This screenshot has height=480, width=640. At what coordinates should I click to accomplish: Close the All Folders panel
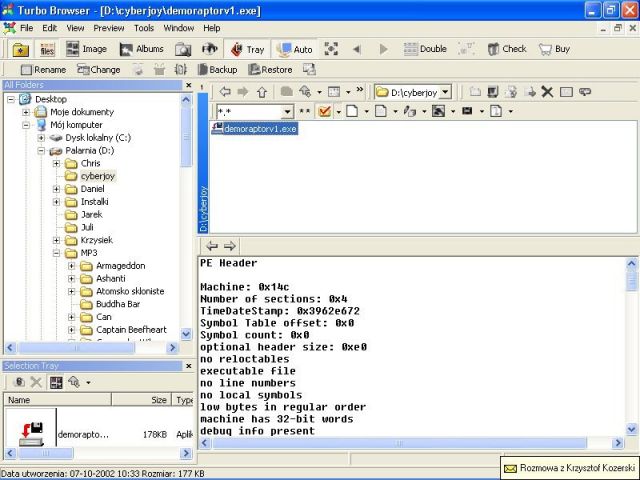[189, 85]
